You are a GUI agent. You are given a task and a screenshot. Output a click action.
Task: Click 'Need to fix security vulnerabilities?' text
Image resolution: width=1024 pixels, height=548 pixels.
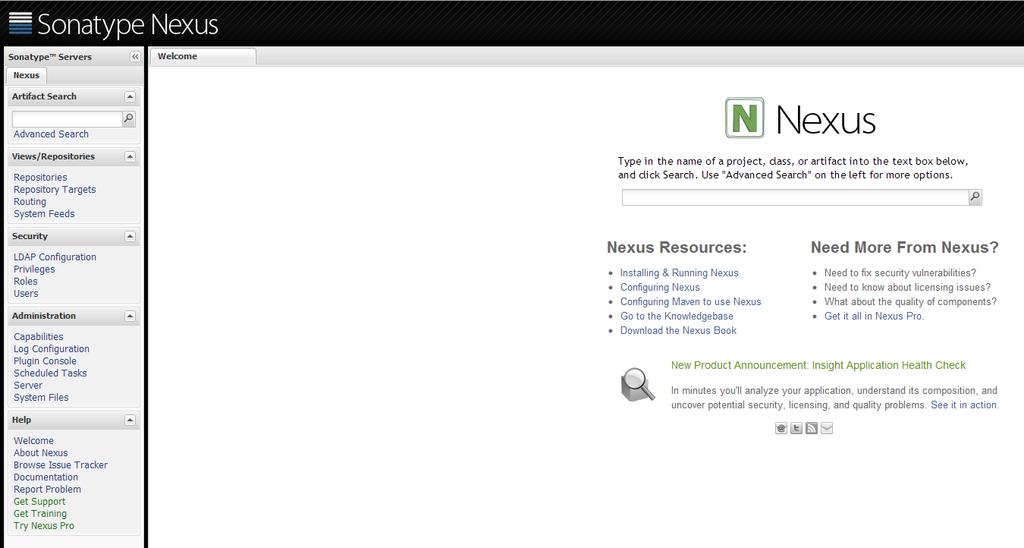900,273
